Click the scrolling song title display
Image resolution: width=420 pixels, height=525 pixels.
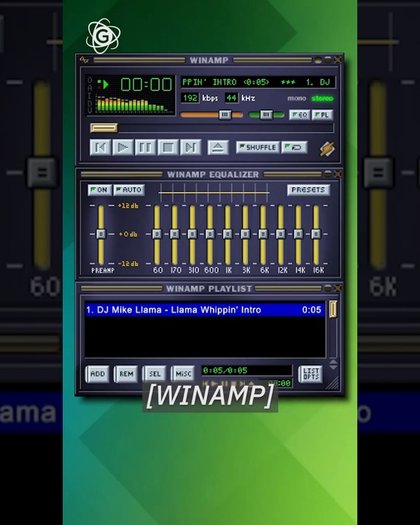[258, 82]
